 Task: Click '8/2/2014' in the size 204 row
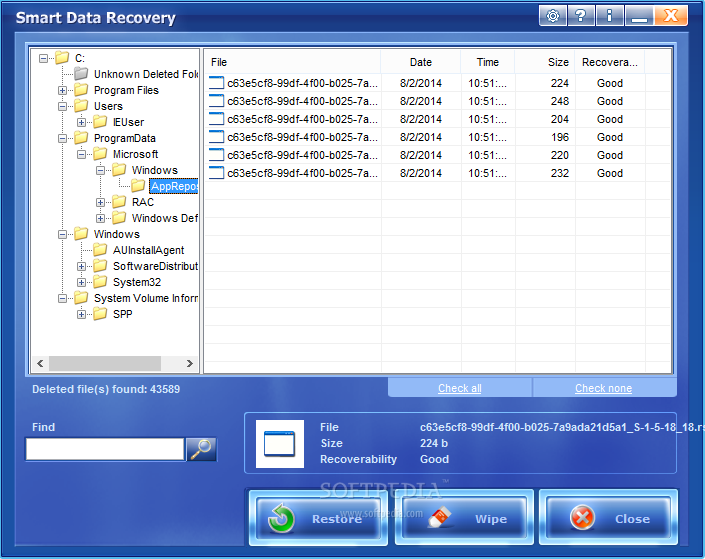tap(421, 119)
